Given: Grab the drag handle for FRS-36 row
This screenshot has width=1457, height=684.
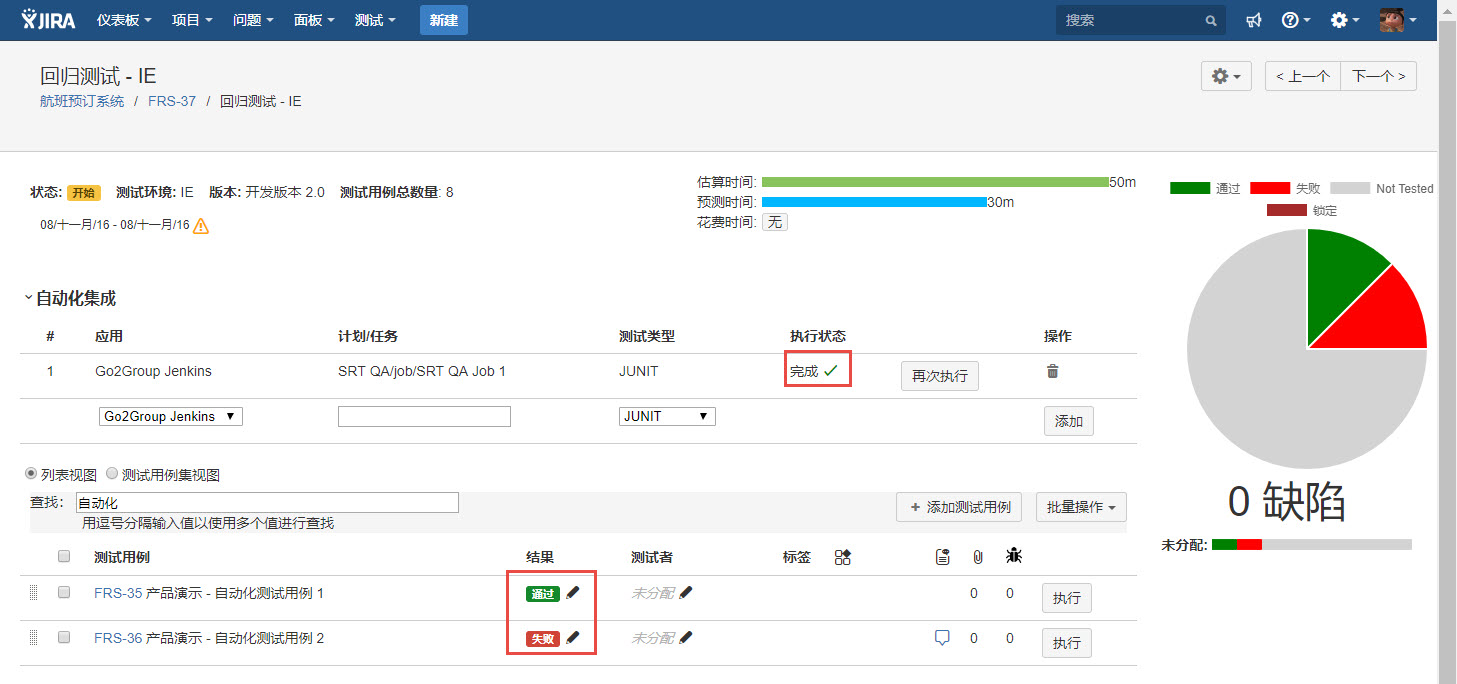Looking at the screenshot, I should pyautogui.click(x=33, y=637).
